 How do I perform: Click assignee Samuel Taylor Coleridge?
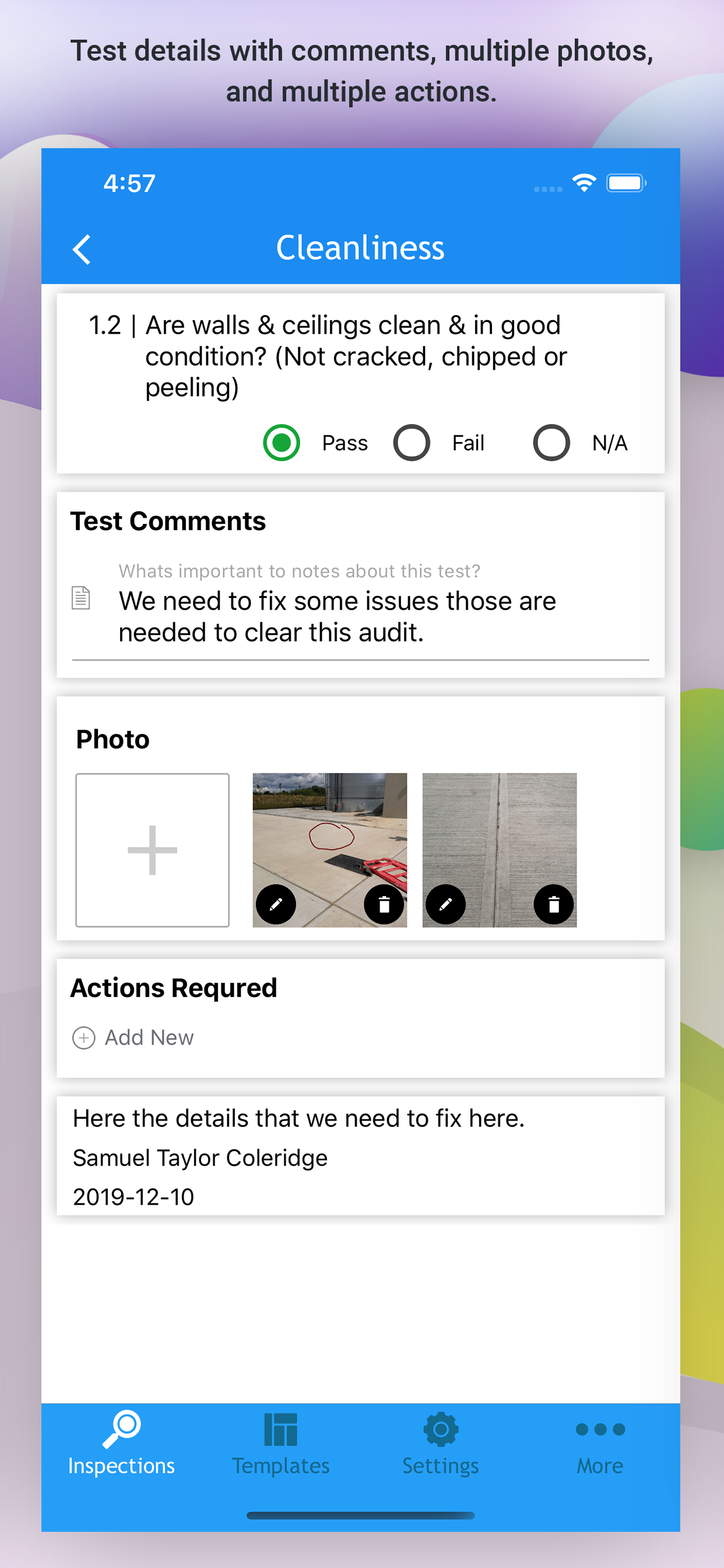click(200, 1158)
